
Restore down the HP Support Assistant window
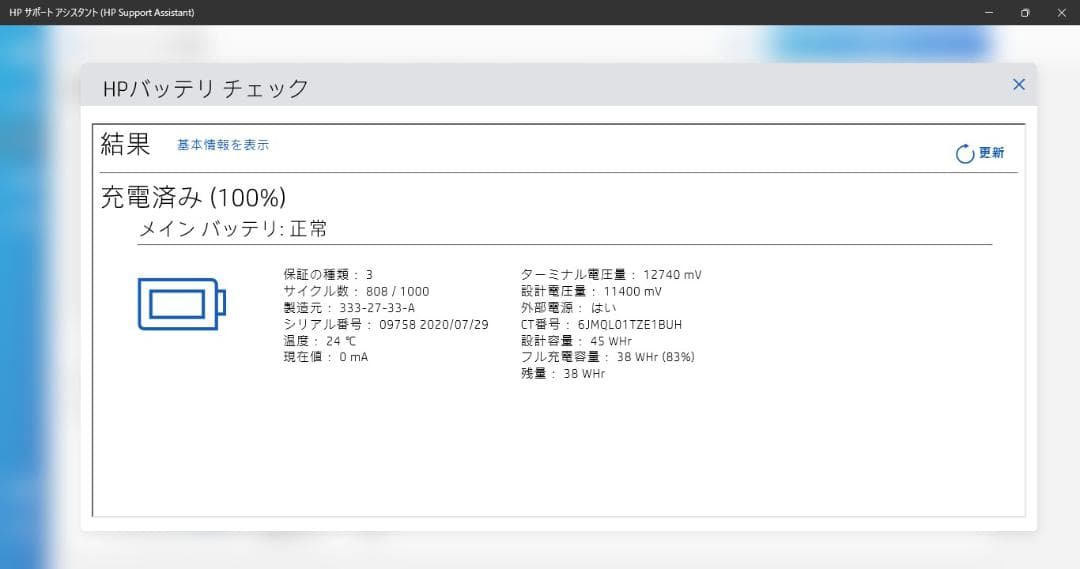[x=1025, y=12]
